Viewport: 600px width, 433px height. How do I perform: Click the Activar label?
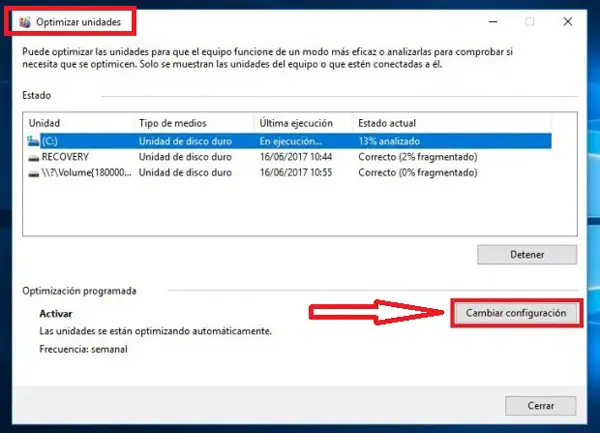(x=56, y=314)
